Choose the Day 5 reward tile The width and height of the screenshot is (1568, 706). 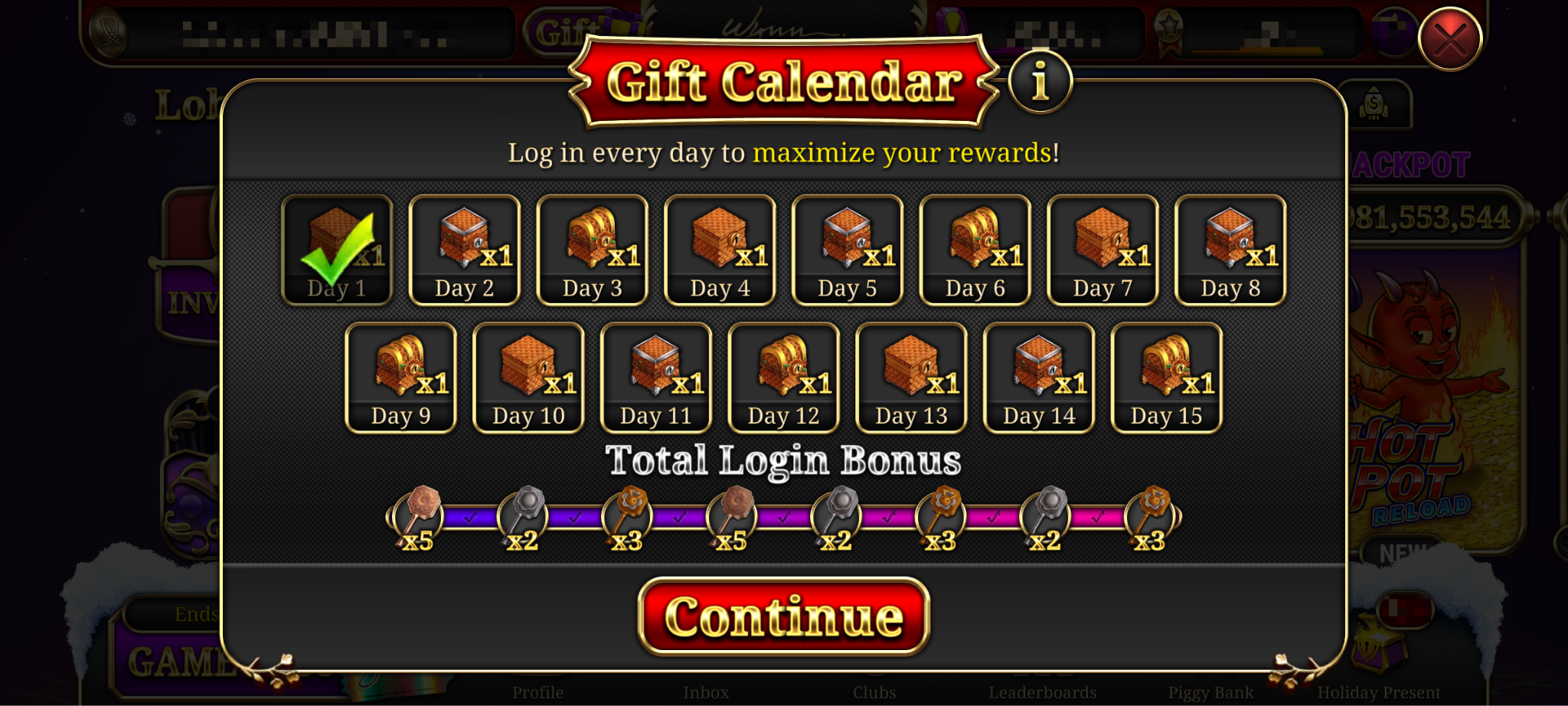tap(848, 250)
